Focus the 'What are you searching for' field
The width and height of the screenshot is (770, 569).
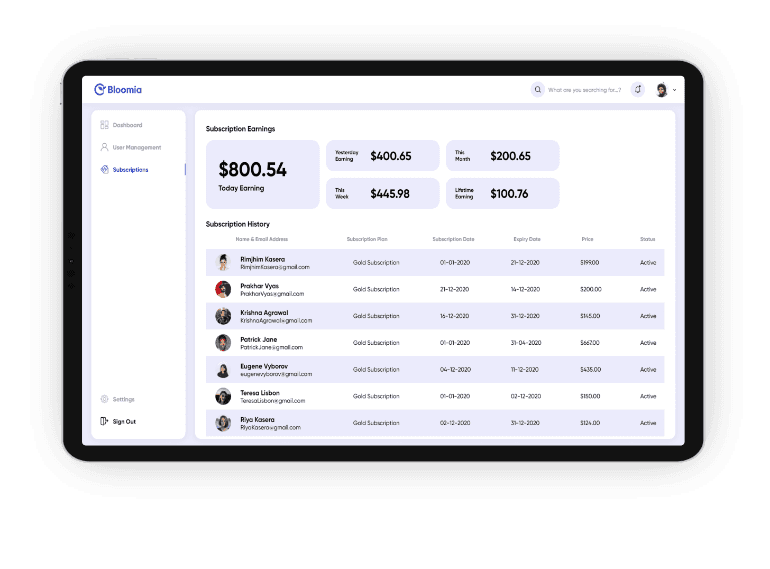[584, 90]
